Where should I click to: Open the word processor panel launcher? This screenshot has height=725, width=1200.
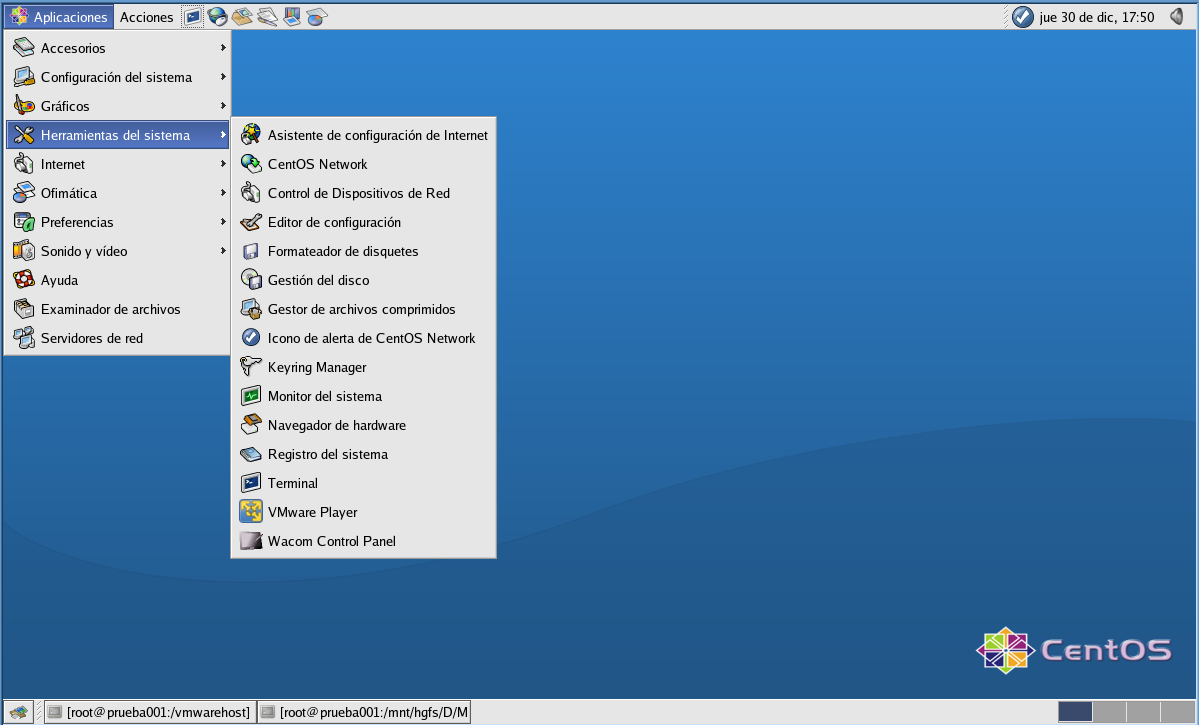click(x=267, y=17)
